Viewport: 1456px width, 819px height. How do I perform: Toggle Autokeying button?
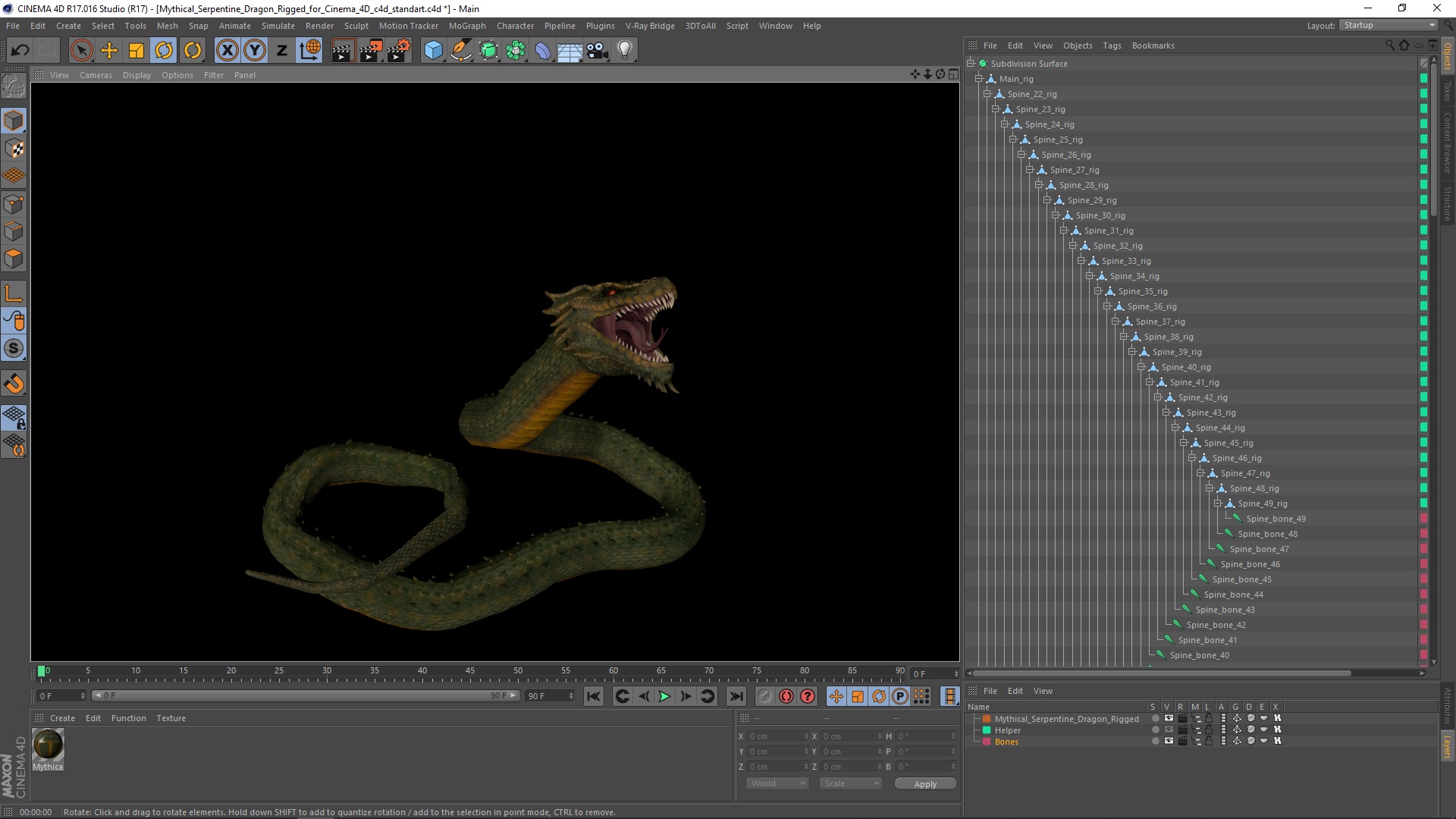786,696
